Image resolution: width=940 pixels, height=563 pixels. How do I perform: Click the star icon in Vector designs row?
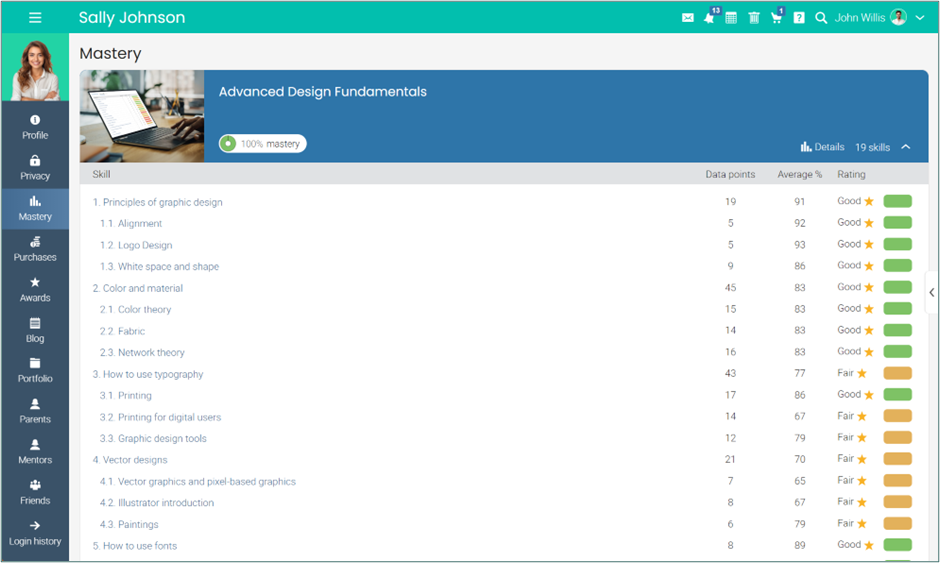[862, 459]
